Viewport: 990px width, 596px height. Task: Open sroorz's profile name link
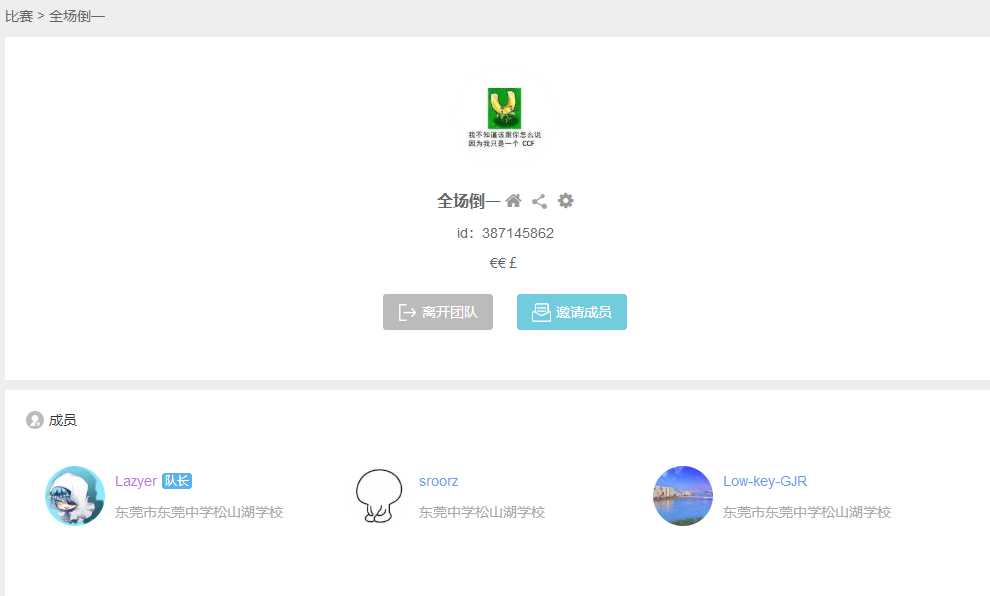(x=438, y=481)
